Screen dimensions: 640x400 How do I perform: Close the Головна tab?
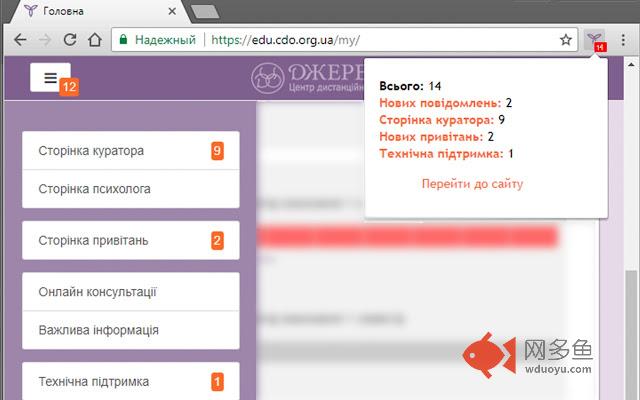pyautogui.click(x=172, y=11)
